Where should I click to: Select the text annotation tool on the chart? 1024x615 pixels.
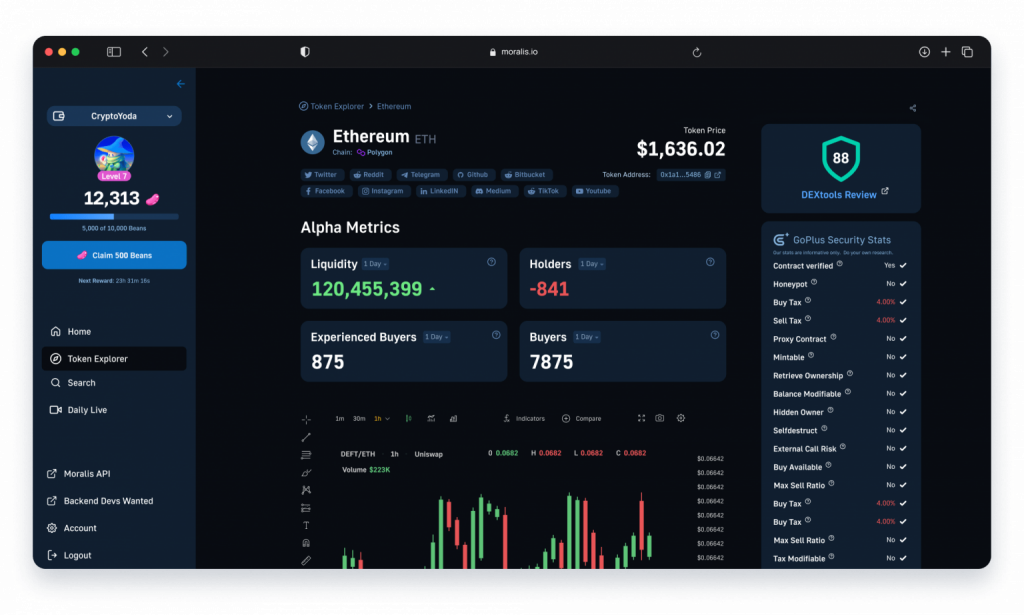(304, 523)
